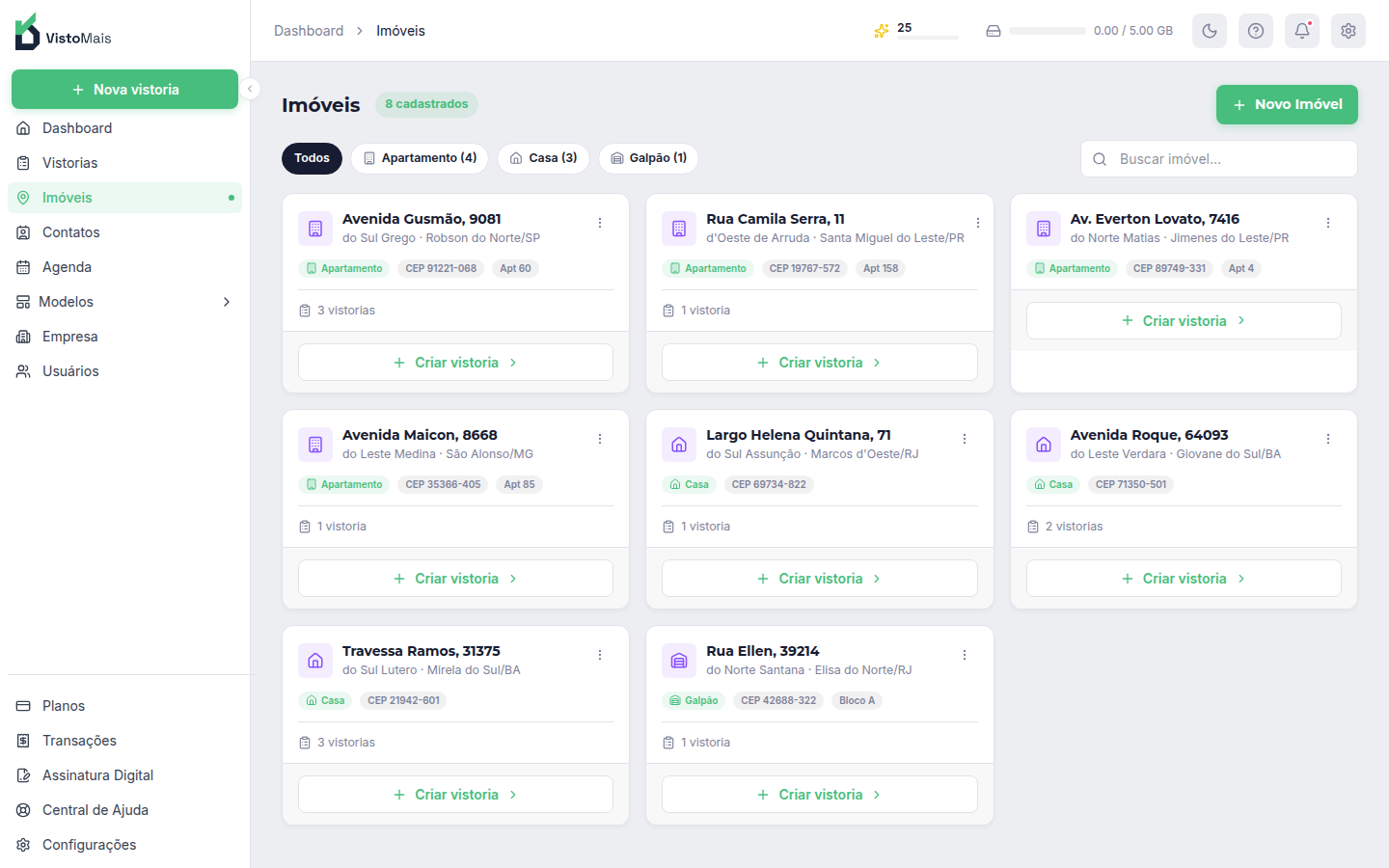
Task: Open Vistorias in the sidebar
Action: pyautogui.click(x=124, y=163)
